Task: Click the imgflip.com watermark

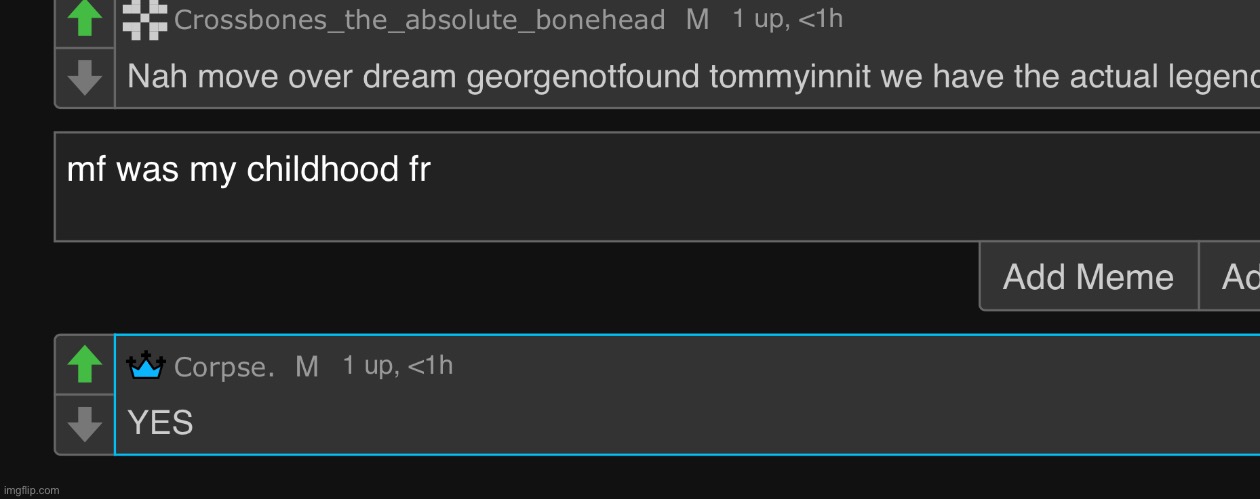Action: point(31,490)
